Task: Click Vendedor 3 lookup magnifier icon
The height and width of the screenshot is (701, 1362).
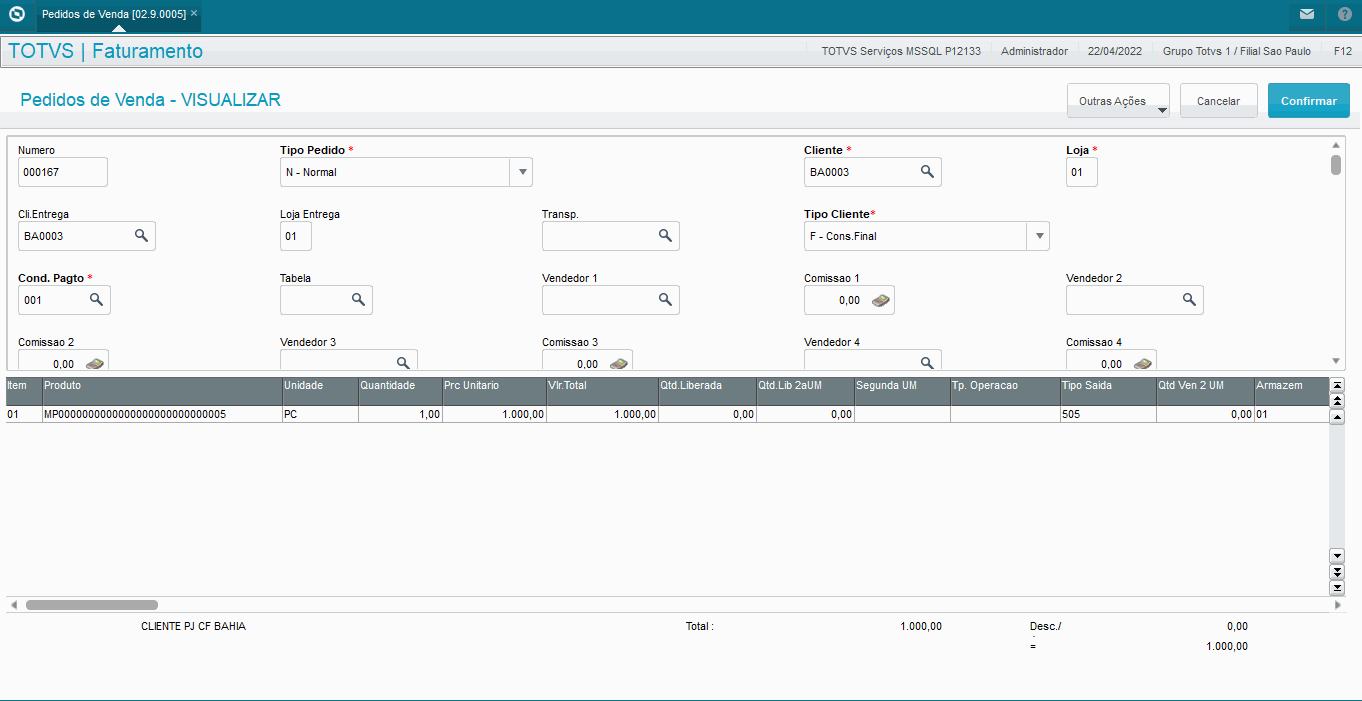Action: click(403, 363)
